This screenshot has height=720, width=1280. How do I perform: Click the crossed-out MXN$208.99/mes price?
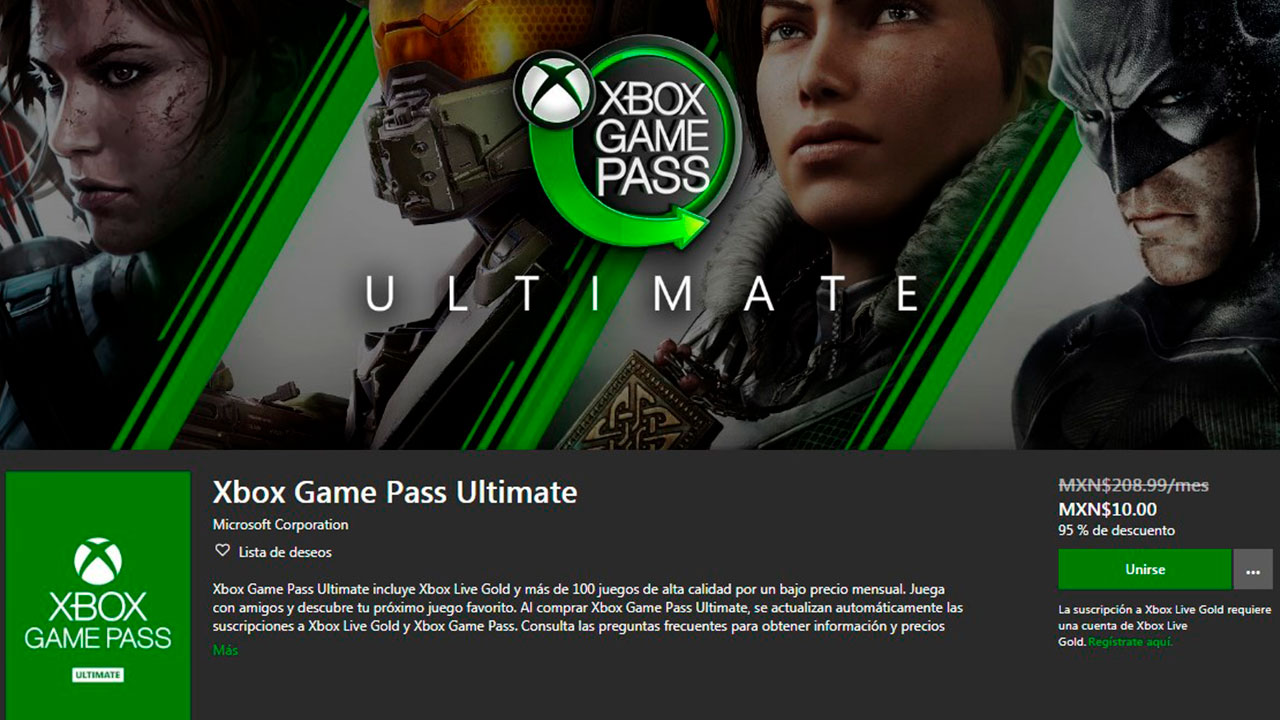click(x=1133, y=485)
